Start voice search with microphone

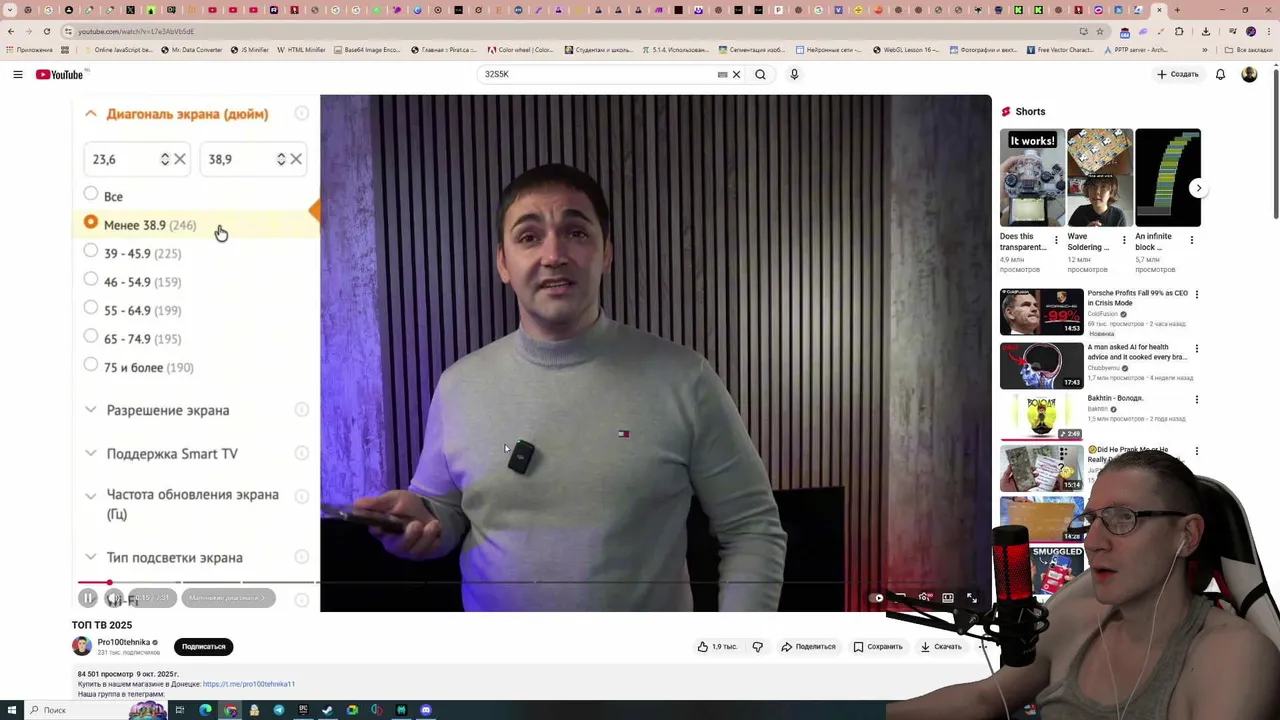(794, 74)
